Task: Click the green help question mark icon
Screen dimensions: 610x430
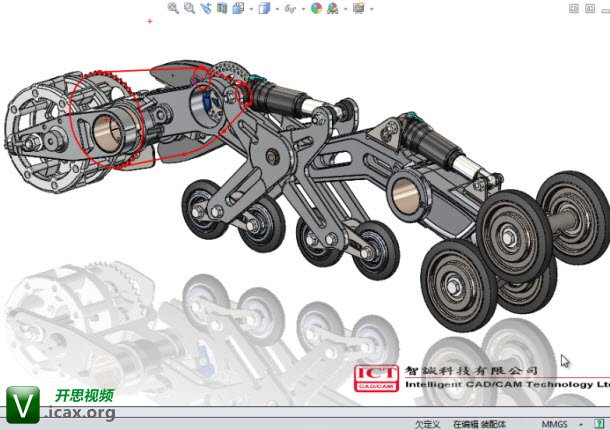Action: pyautogui.click(x=599, y=423)
